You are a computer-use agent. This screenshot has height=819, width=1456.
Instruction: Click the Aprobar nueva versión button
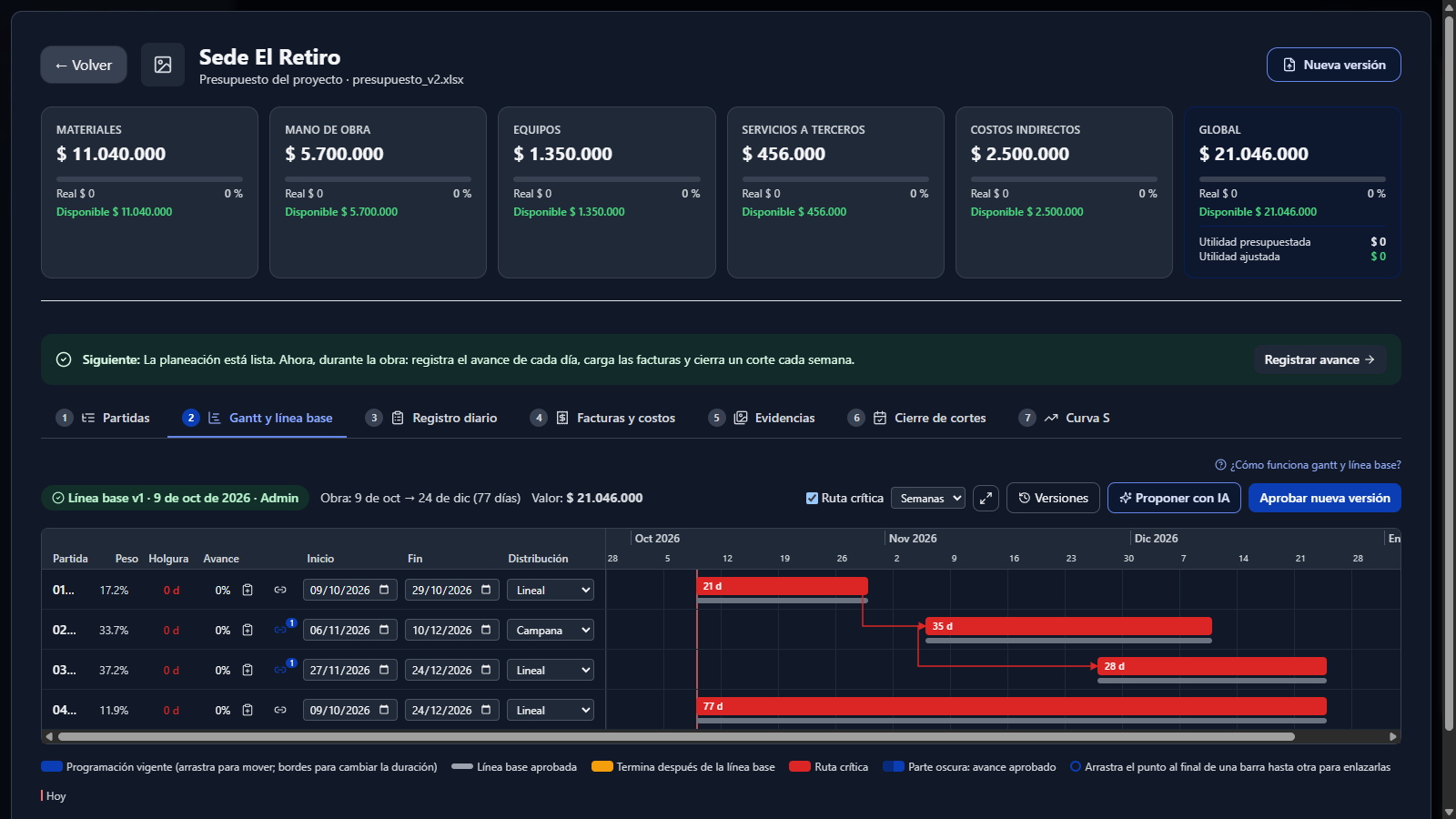tap(1325, 498)
